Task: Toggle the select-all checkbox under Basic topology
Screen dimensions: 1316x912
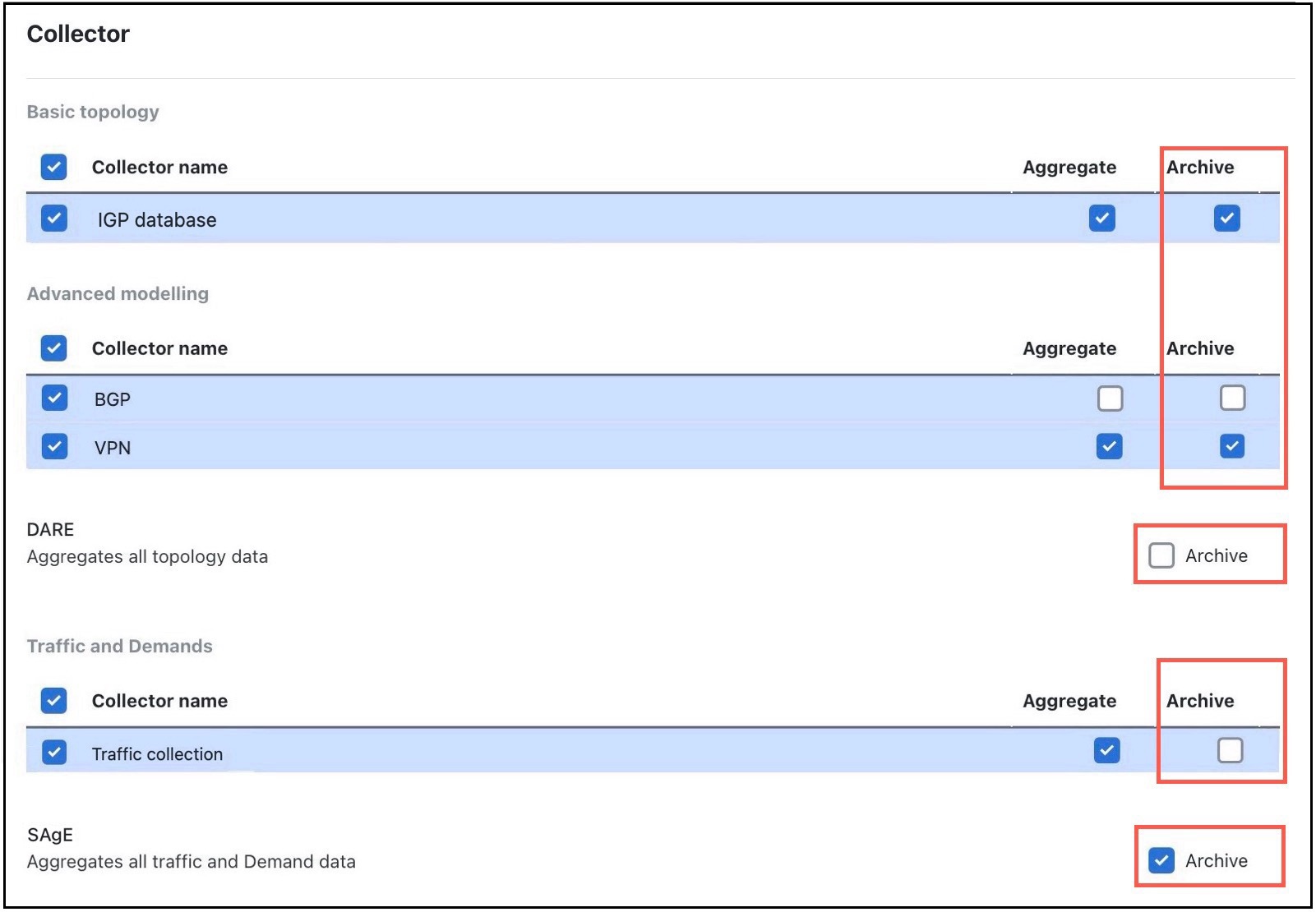Action: click(53, 167)
